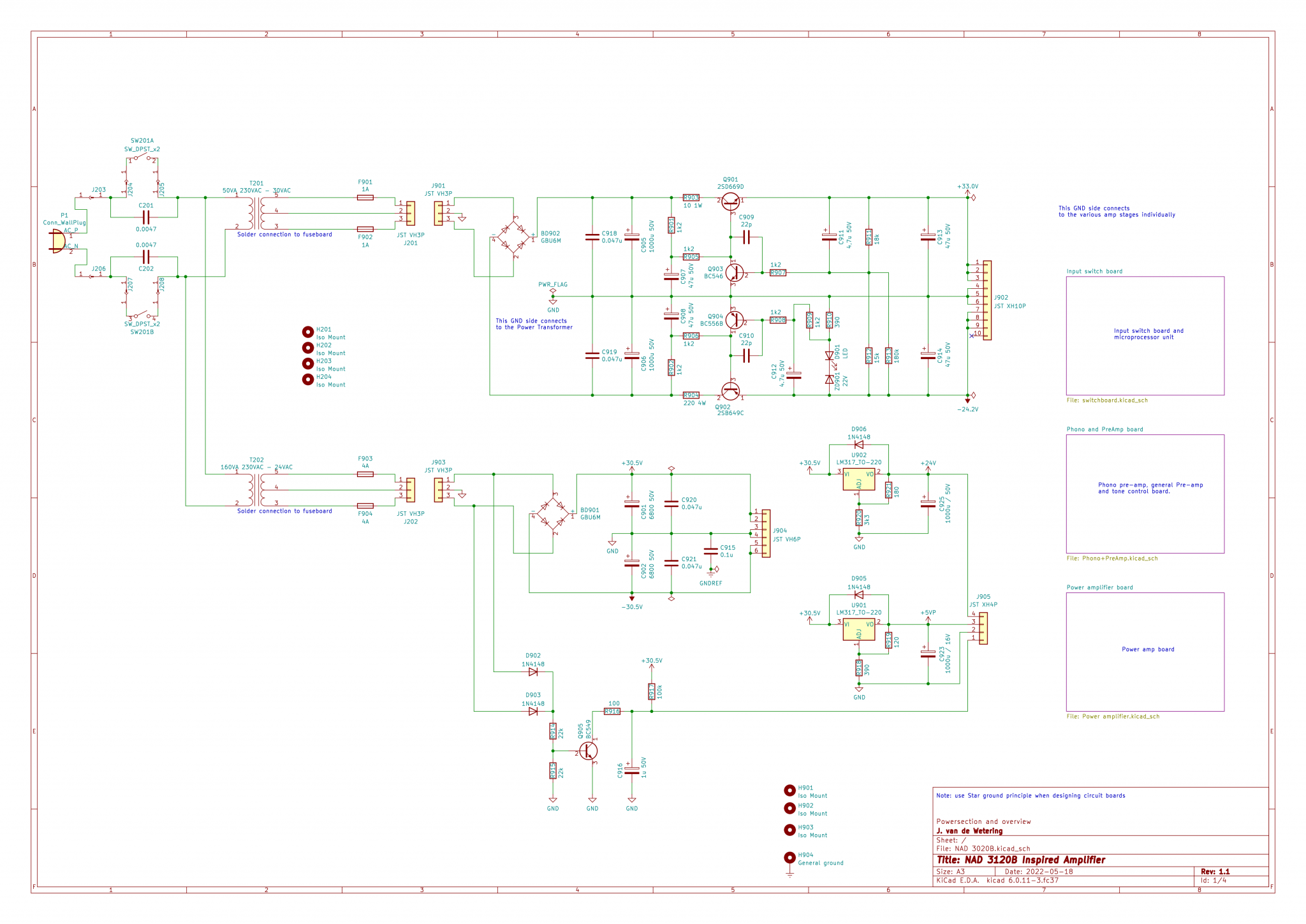Click the File: NAD 3020B.kicad_sch field
The image size is (1306, 924).
pyautogui.click(x=983, y=849)
